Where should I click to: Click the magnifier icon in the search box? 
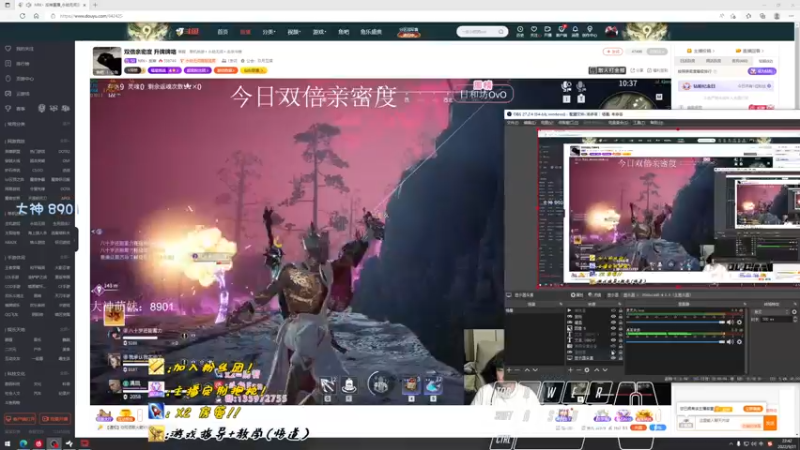(x=501, y=32)
